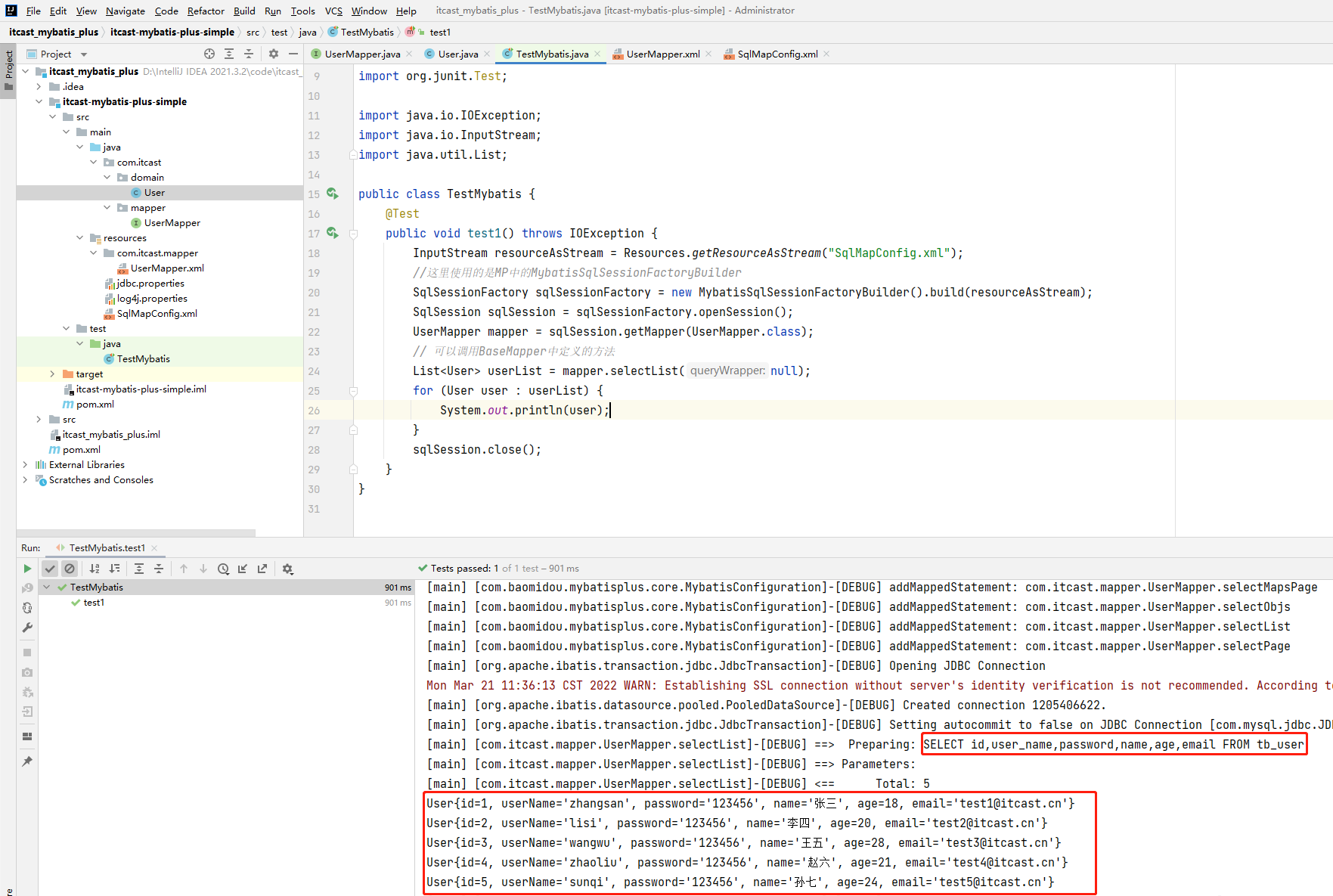Select User class in project tree
1333x896 pixels.
tap(154, 192)
